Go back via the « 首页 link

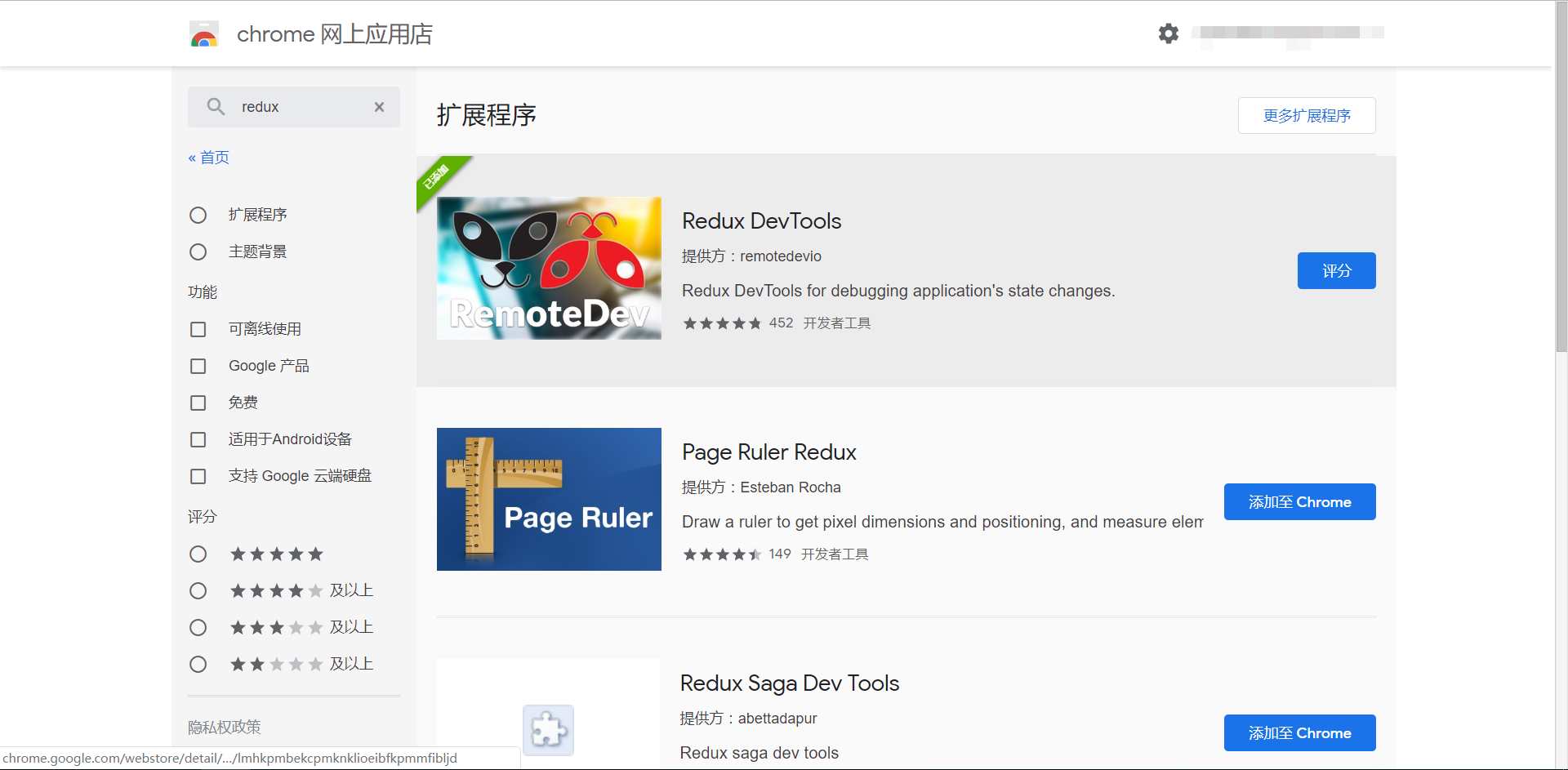[x=209, y=158]
